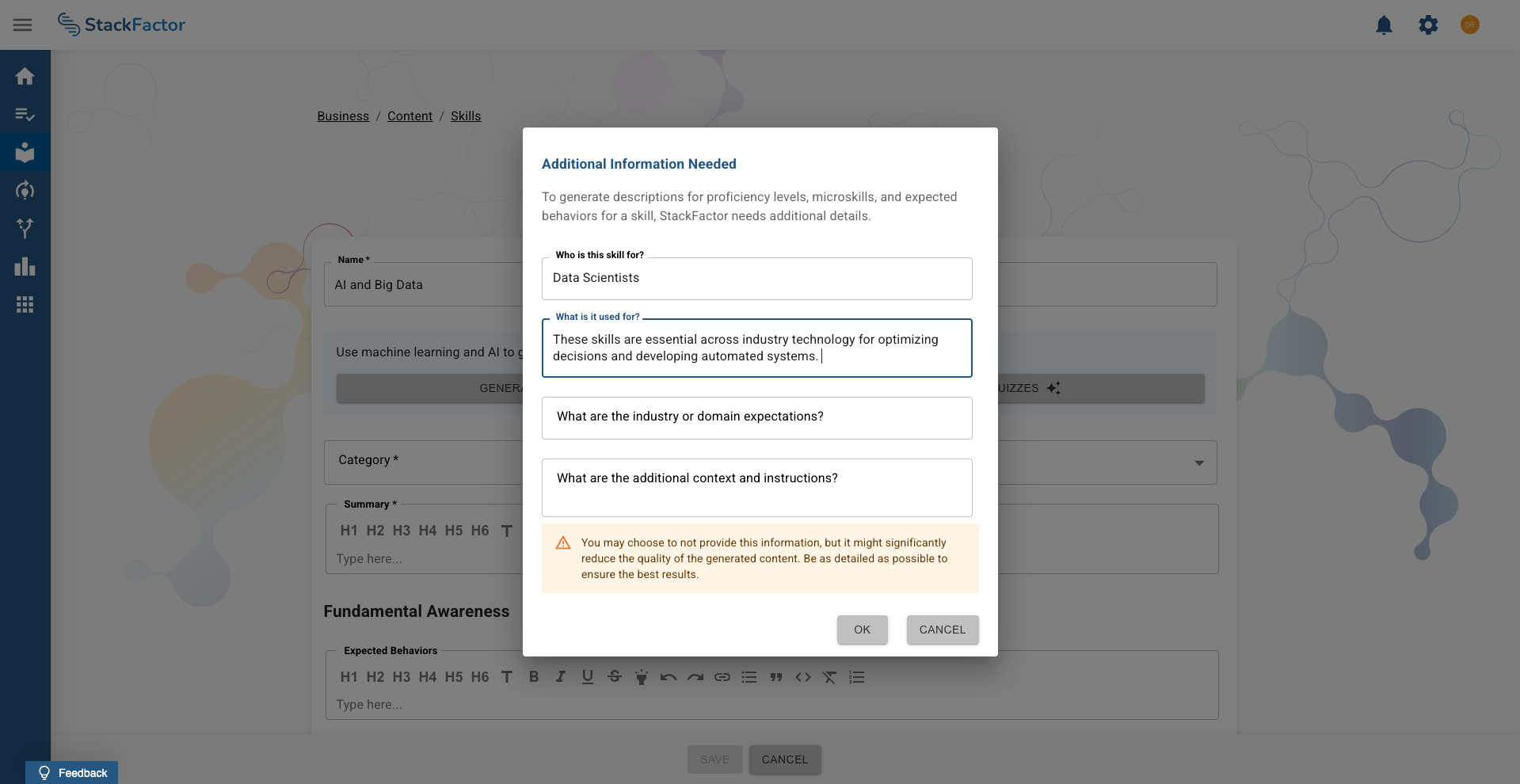Select the learning content icon in the sidebar
1520x784 pixels.
(x=25, y=152)
